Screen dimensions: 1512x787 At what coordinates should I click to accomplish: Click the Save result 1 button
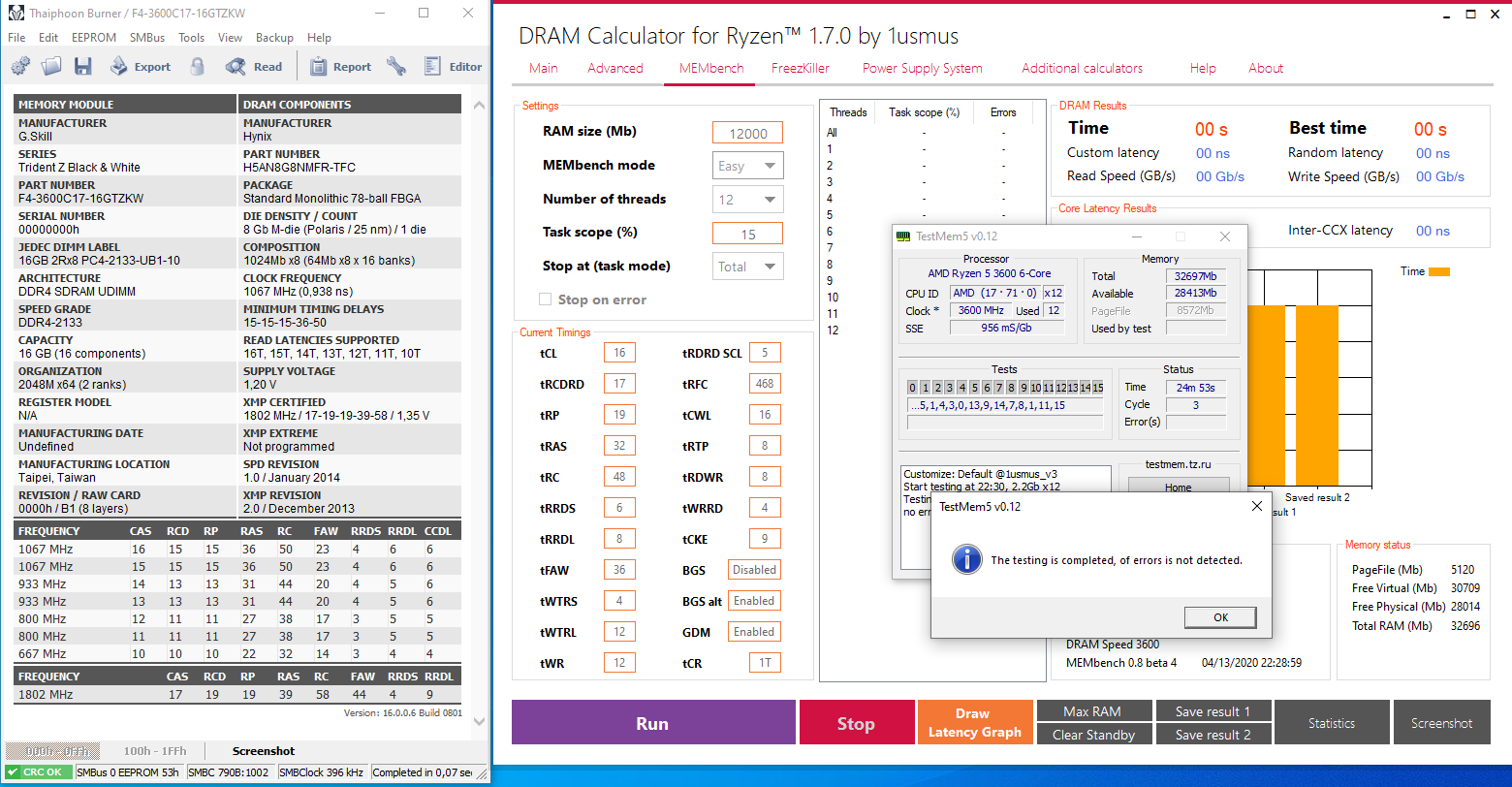pos(1213,711)
